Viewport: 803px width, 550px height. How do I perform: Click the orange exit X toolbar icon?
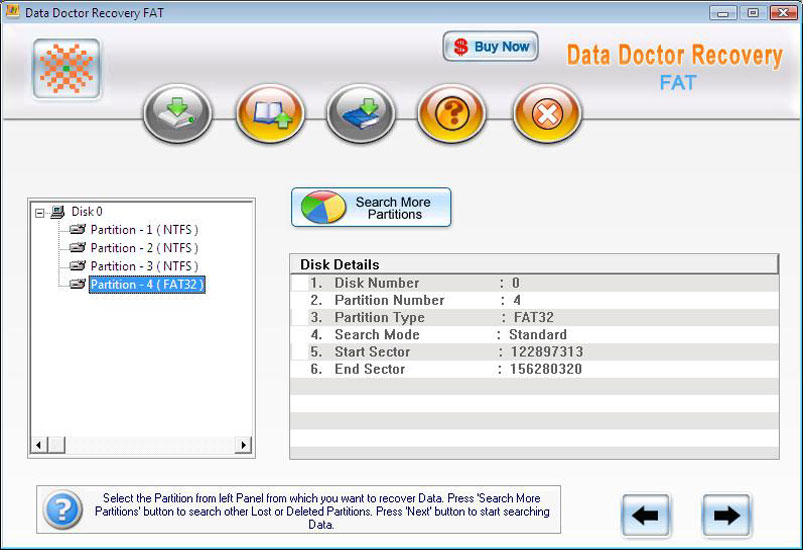(x=547, y=113)
